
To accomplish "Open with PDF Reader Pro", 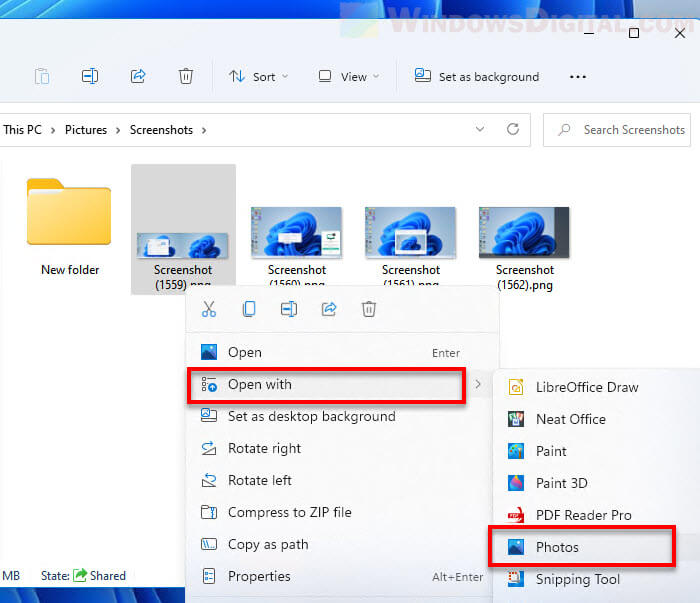I will coord(596,516).
